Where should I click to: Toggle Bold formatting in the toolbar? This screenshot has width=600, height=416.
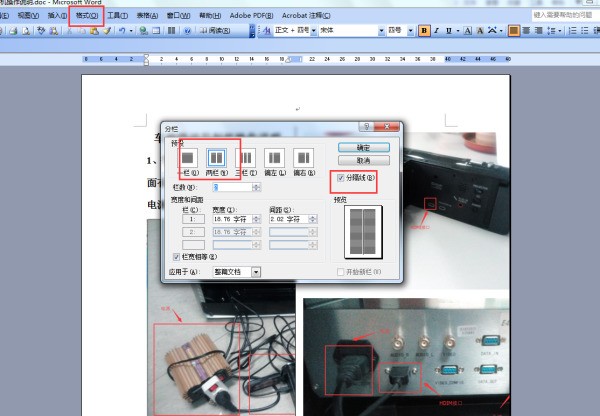pyautogui.click(x=424, y=31)
